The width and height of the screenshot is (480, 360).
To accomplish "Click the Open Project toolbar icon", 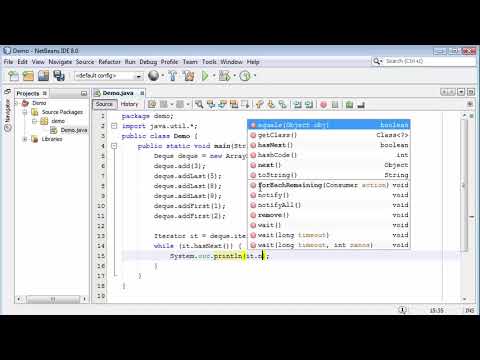I will coord(43,76).
